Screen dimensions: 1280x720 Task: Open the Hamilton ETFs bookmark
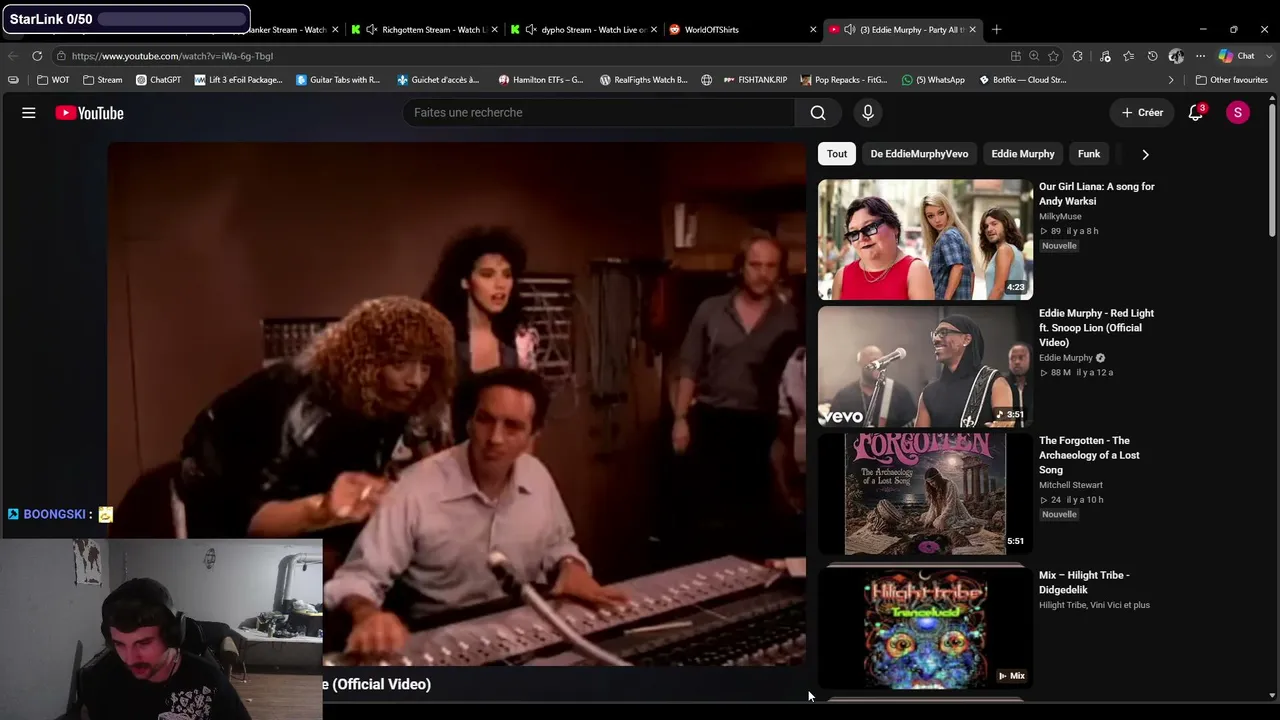tap(541, 80)
